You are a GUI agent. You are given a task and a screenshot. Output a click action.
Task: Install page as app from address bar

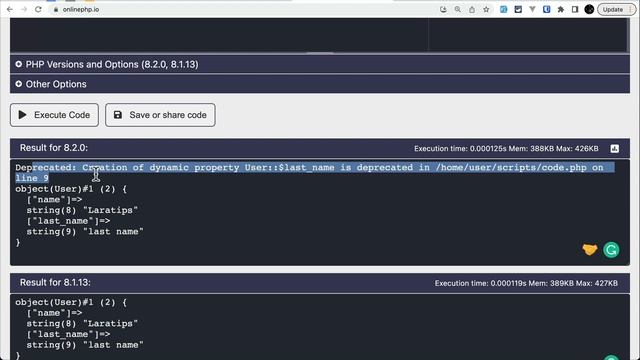[x=443, y=9]
